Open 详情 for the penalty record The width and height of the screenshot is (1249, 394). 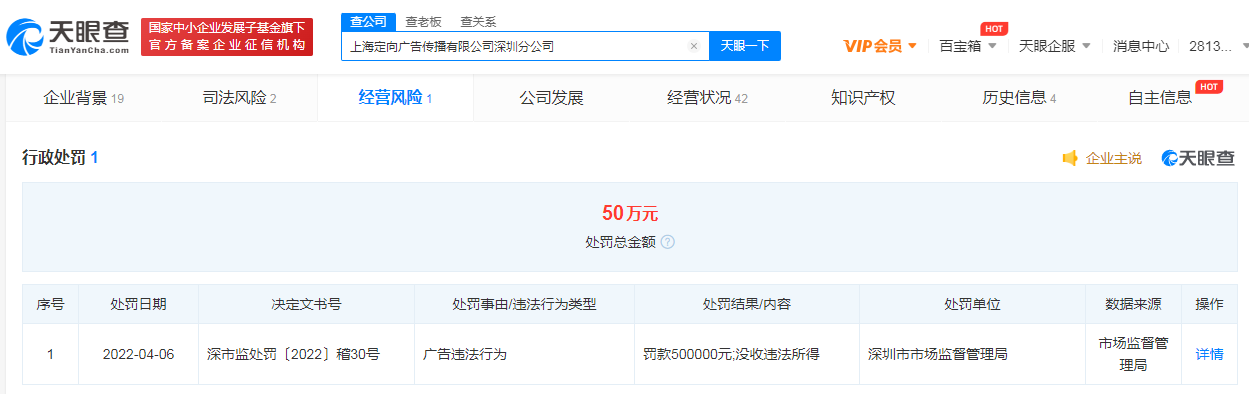(x=1209, y=354)
